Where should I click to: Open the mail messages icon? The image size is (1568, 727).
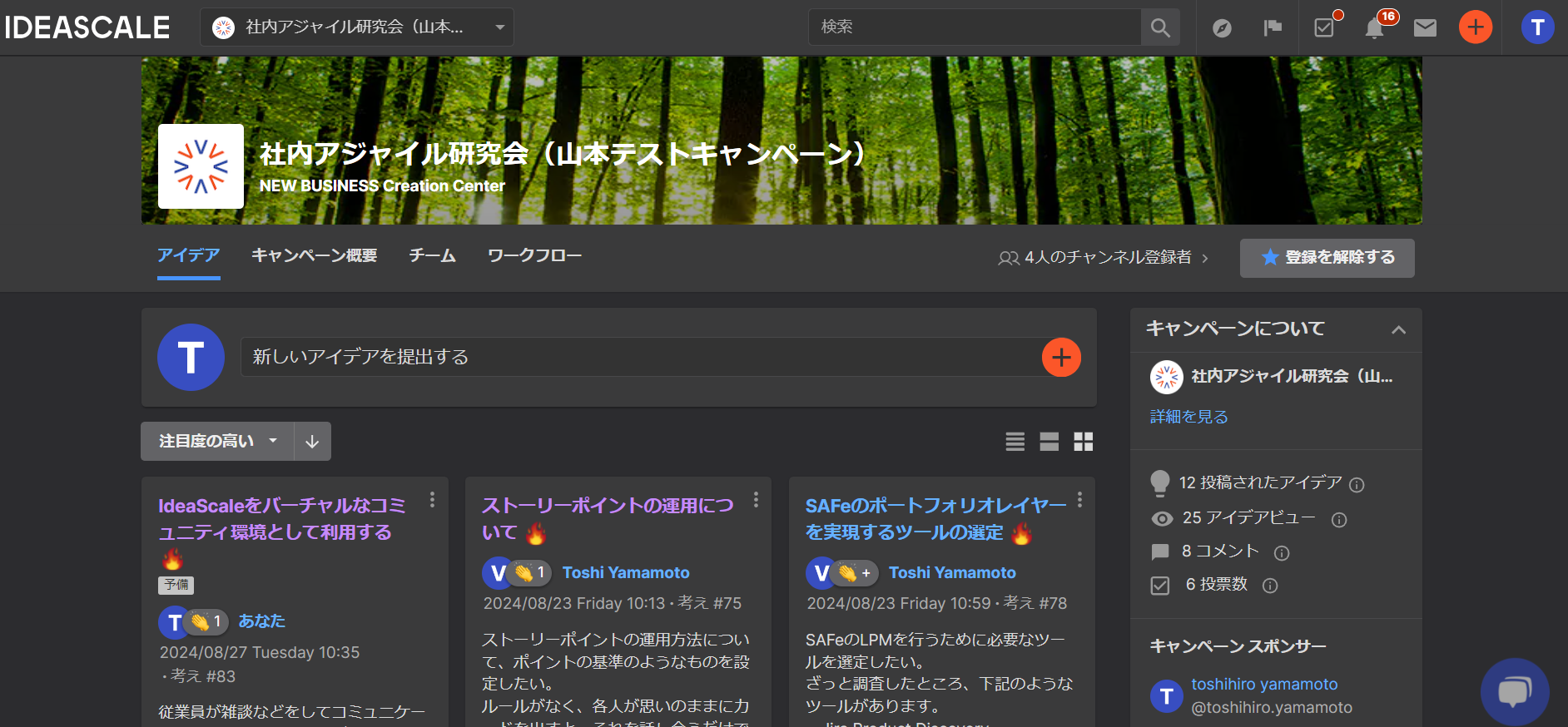pos(1425,28)
